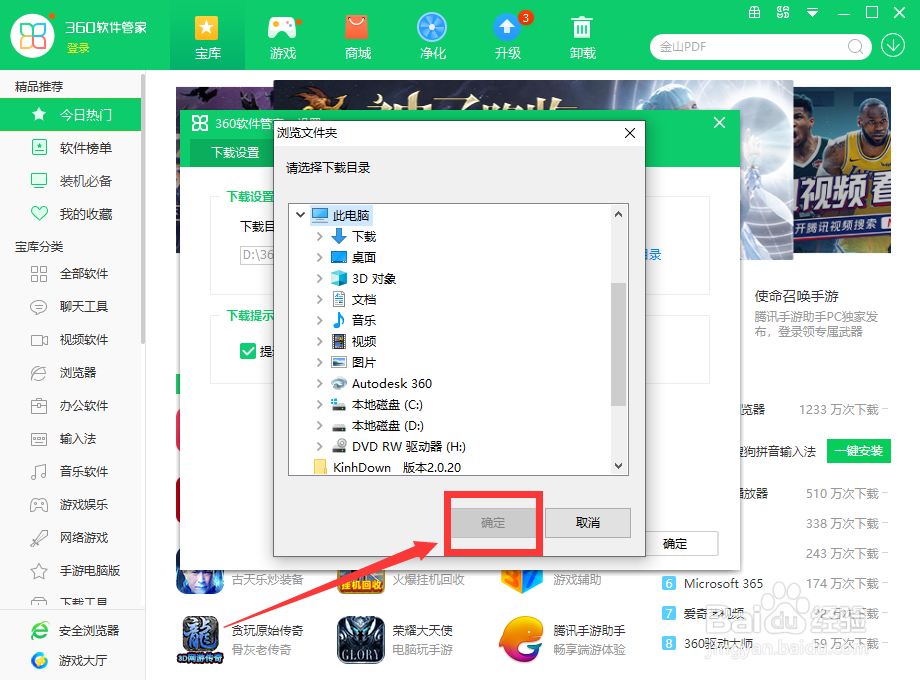This screenshot has width=920, height=680.
Task: Click the 360软件管家 logo
Action: 32,36
